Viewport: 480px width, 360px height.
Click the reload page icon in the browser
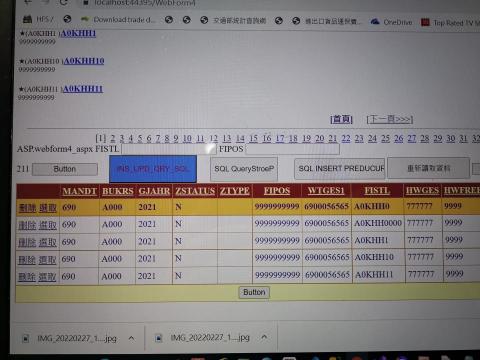click(x=64, y=2)
